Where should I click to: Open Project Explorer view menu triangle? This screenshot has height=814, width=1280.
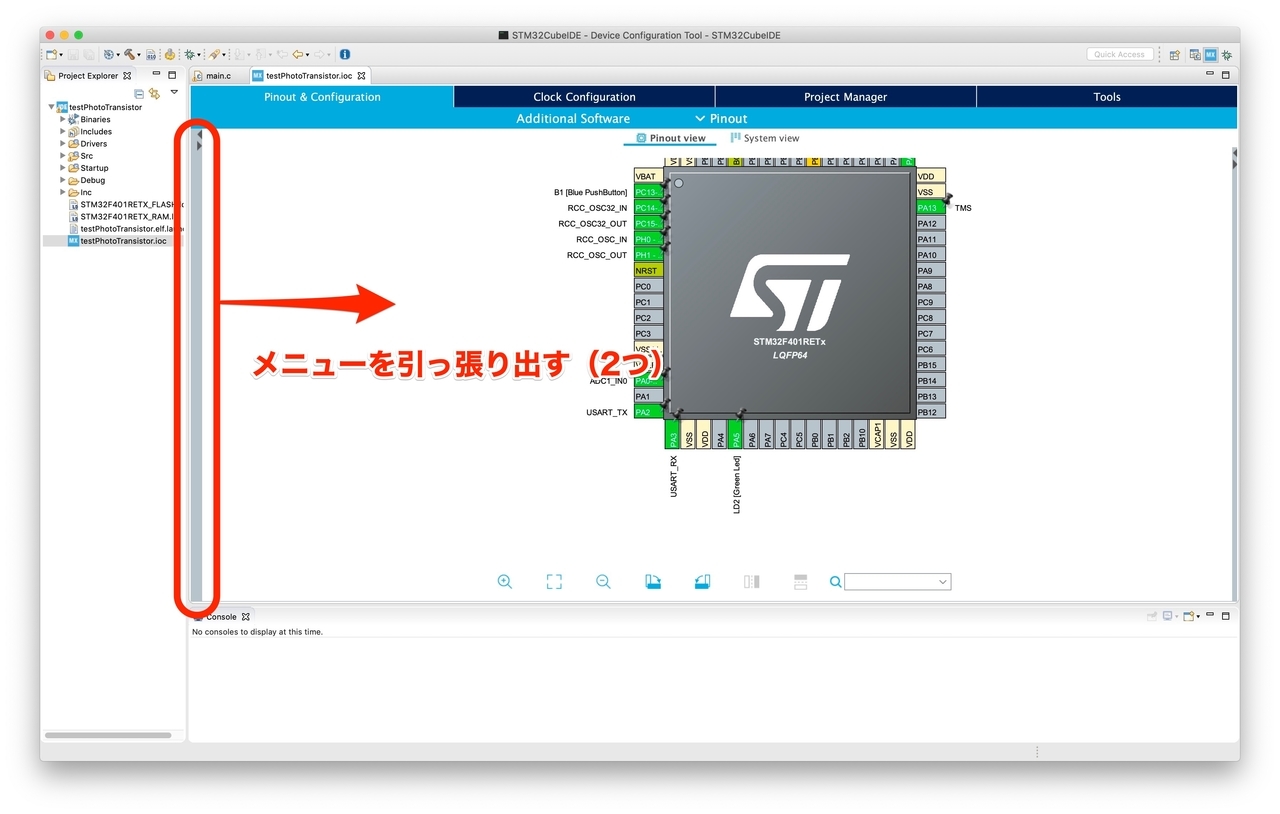tap(174, 92)
